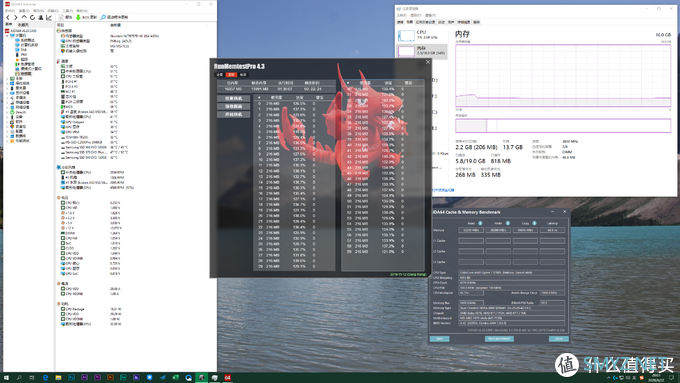Click the info icon next to Write
Viewport: 680px width, 383px height.
[508, 223]
